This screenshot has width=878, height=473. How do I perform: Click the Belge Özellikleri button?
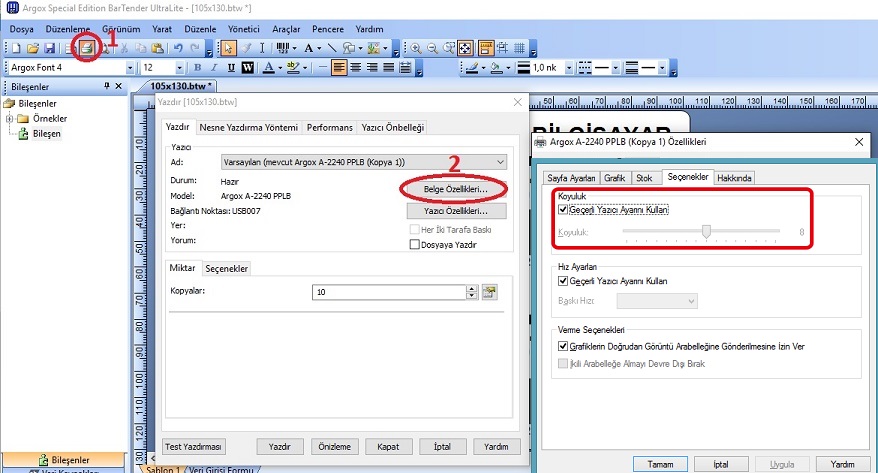455,189
